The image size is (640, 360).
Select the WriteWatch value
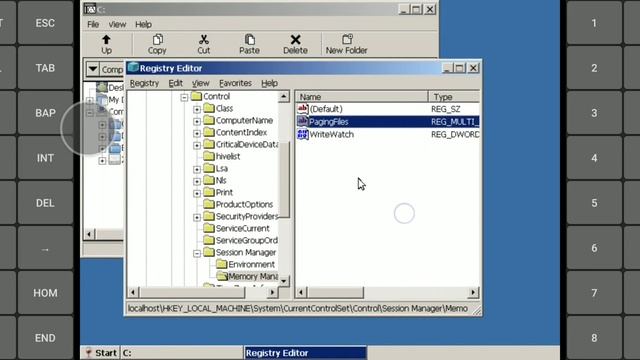[x=331, y=134]
